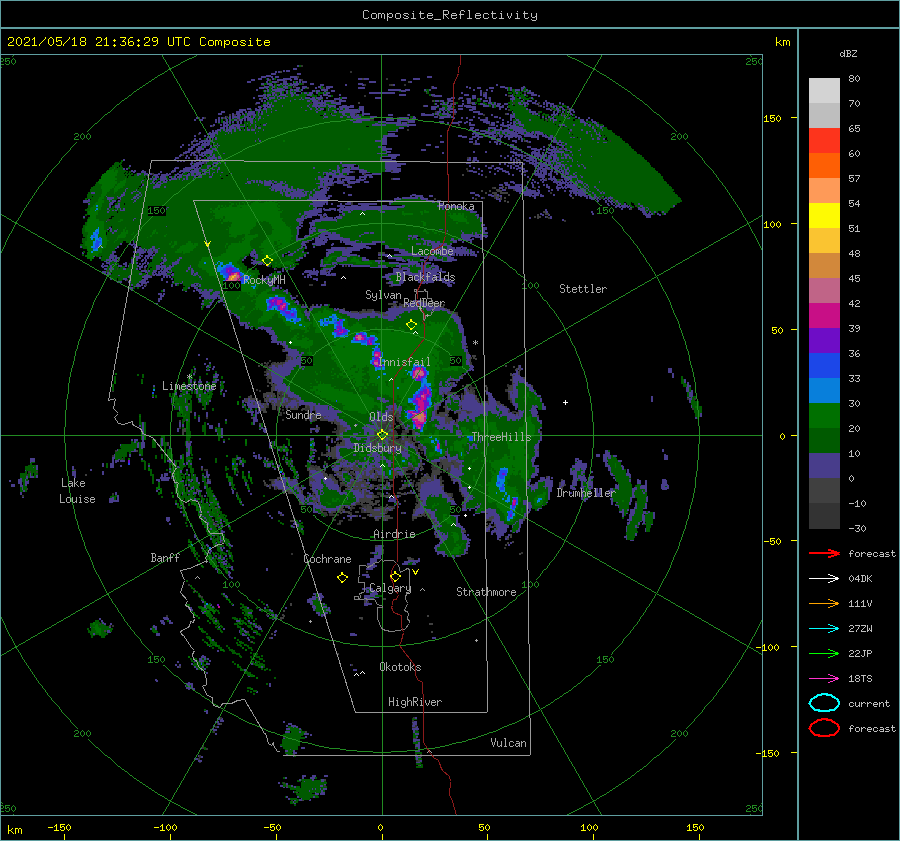
Task: Click the white 04DK arrow icon
Action: pyautogui.click(x=824, y=578)
